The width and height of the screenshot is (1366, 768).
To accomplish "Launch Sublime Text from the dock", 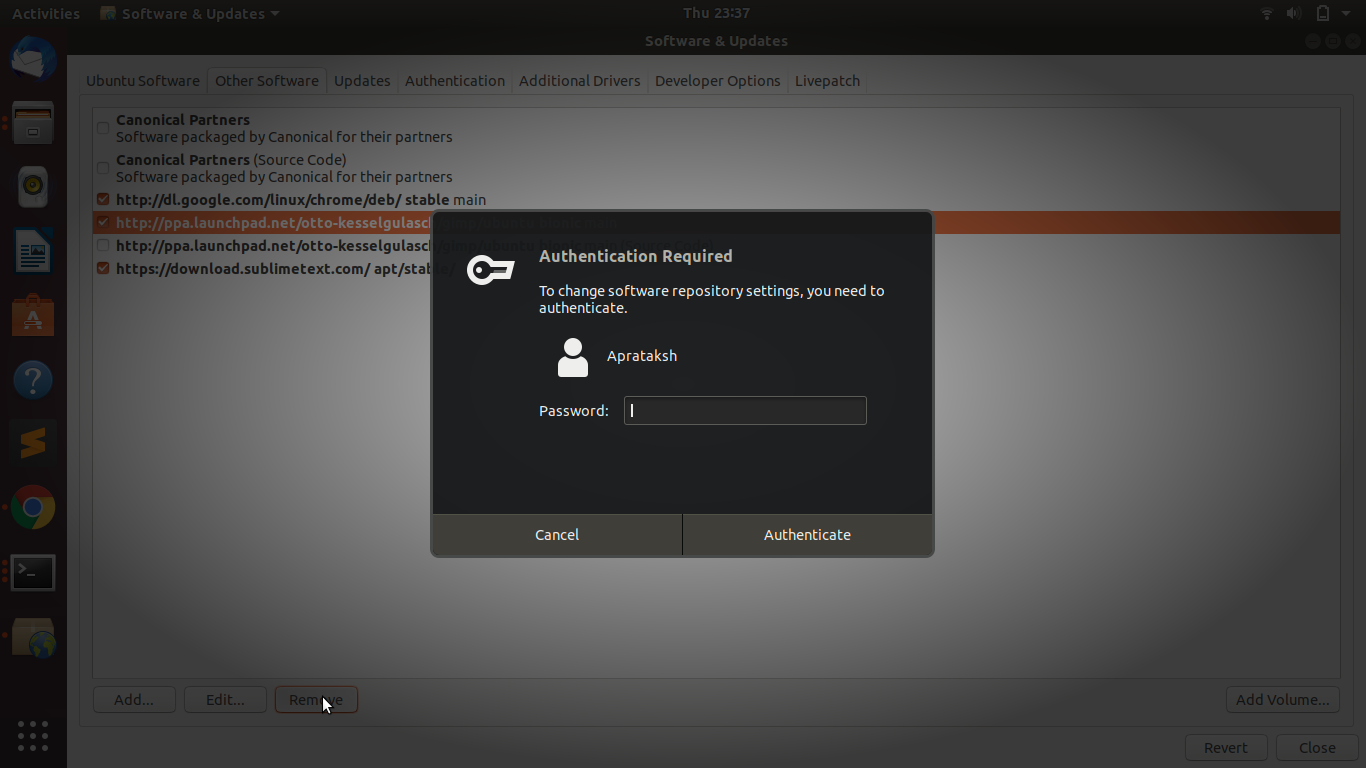I will pos(33,444).
